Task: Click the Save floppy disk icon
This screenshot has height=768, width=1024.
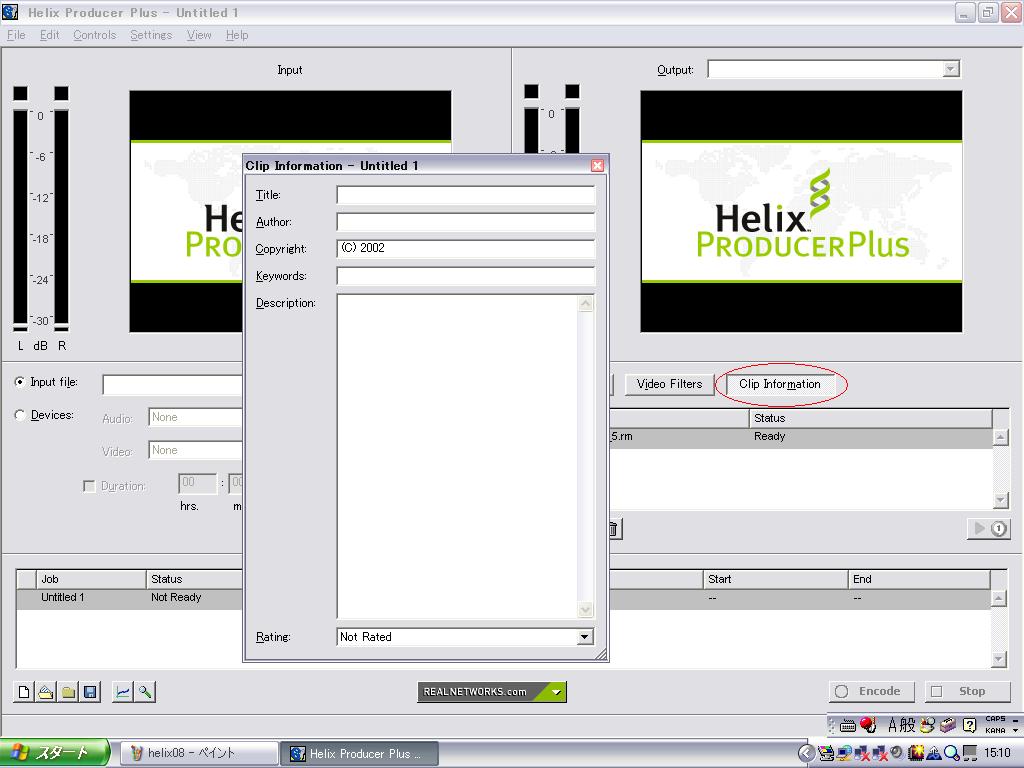Action: [90, 692]
